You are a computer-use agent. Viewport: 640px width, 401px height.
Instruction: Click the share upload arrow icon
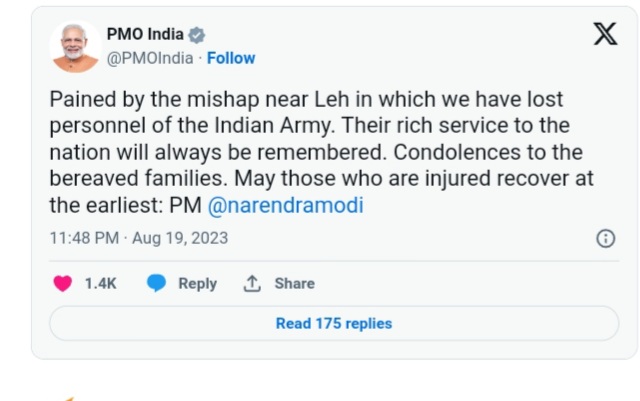click(252, 283)
